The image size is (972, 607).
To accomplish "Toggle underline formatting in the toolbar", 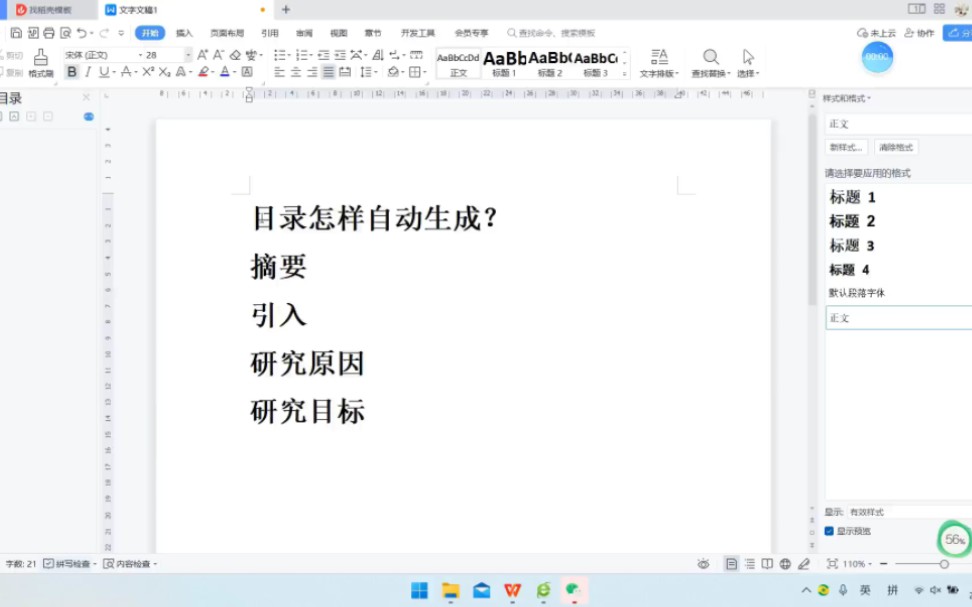I will [103, 72].
